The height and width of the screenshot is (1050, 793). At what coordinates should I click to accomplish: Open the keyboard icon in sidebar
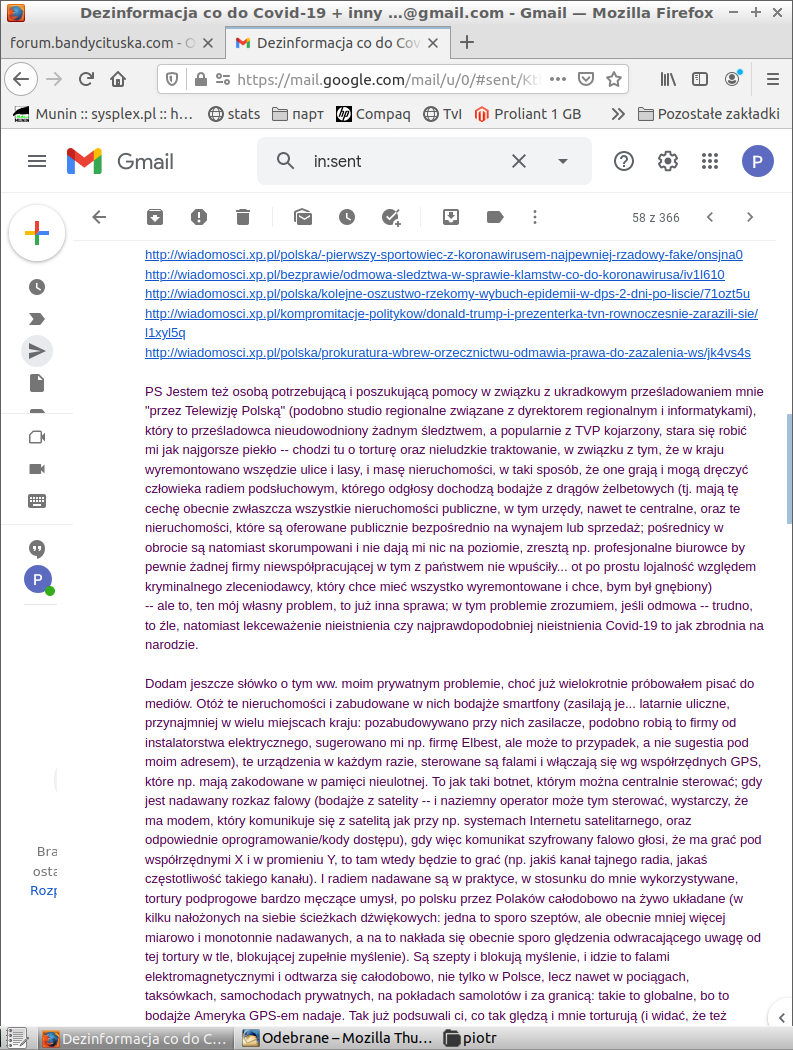click(37, 501)
